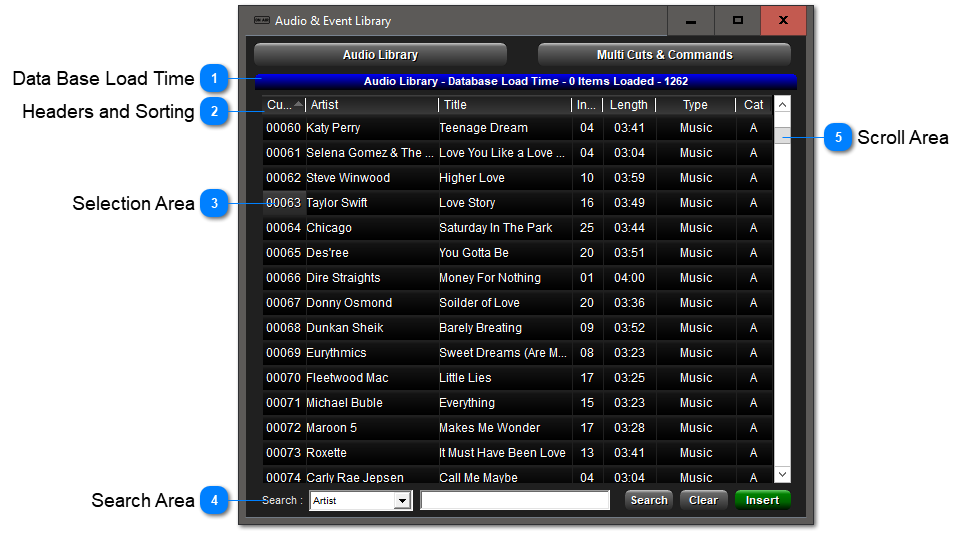Select the Dire Straights artist cell

coord(371,278)
